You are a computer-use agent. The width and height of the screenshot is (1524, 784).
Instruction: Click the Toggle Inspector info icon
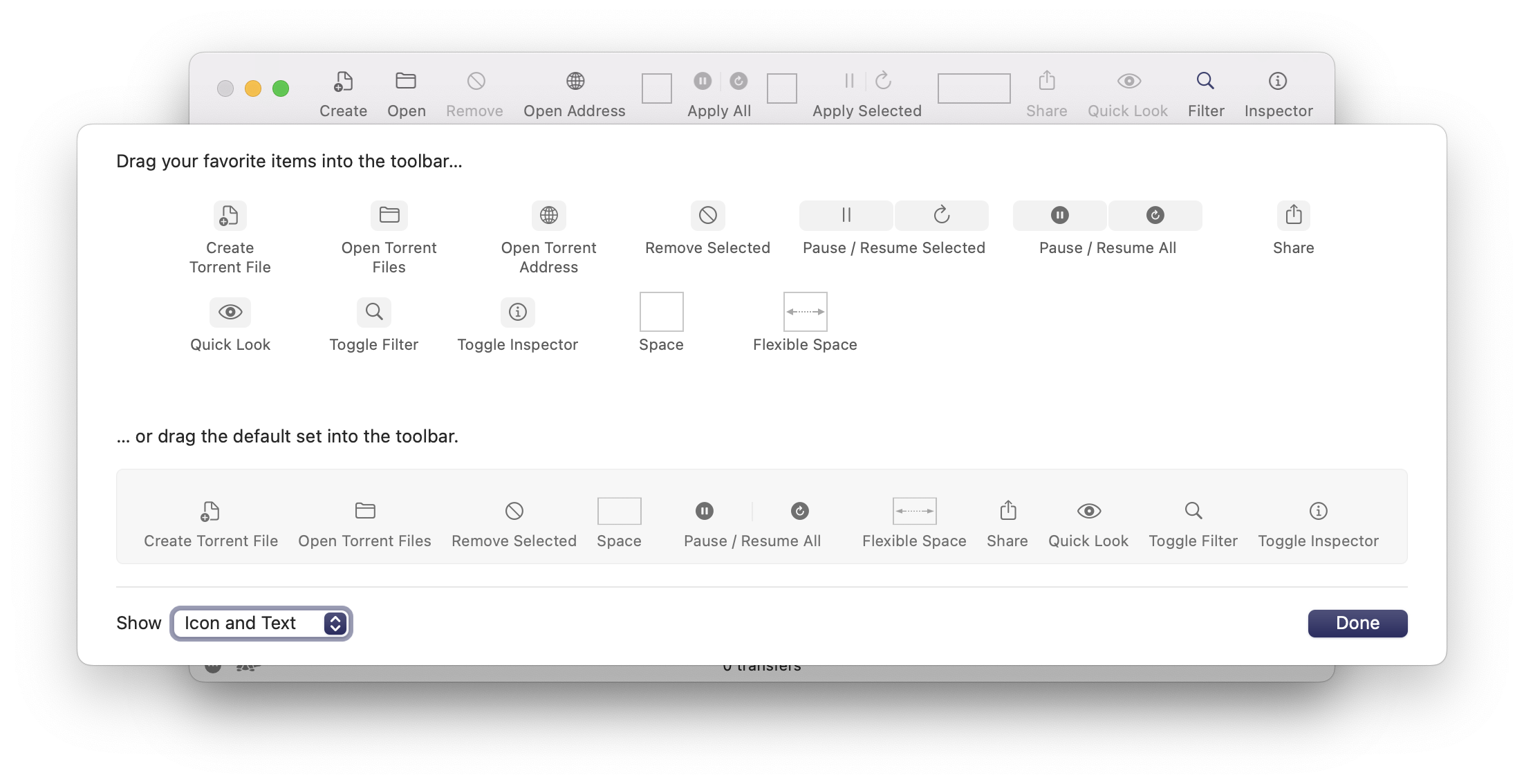coord(517,312)
